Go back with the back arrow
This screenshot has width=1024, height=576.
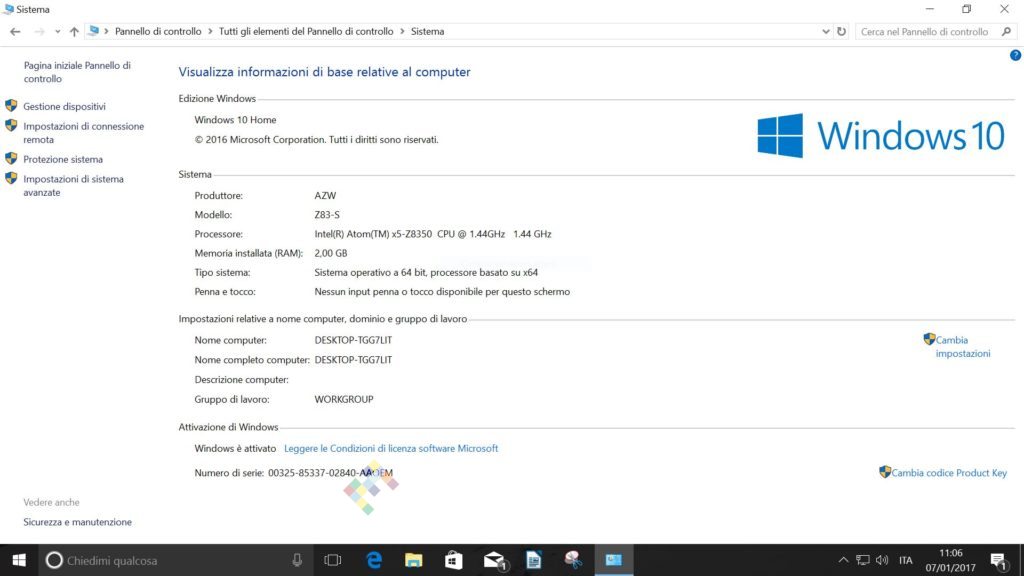point(15,31)
